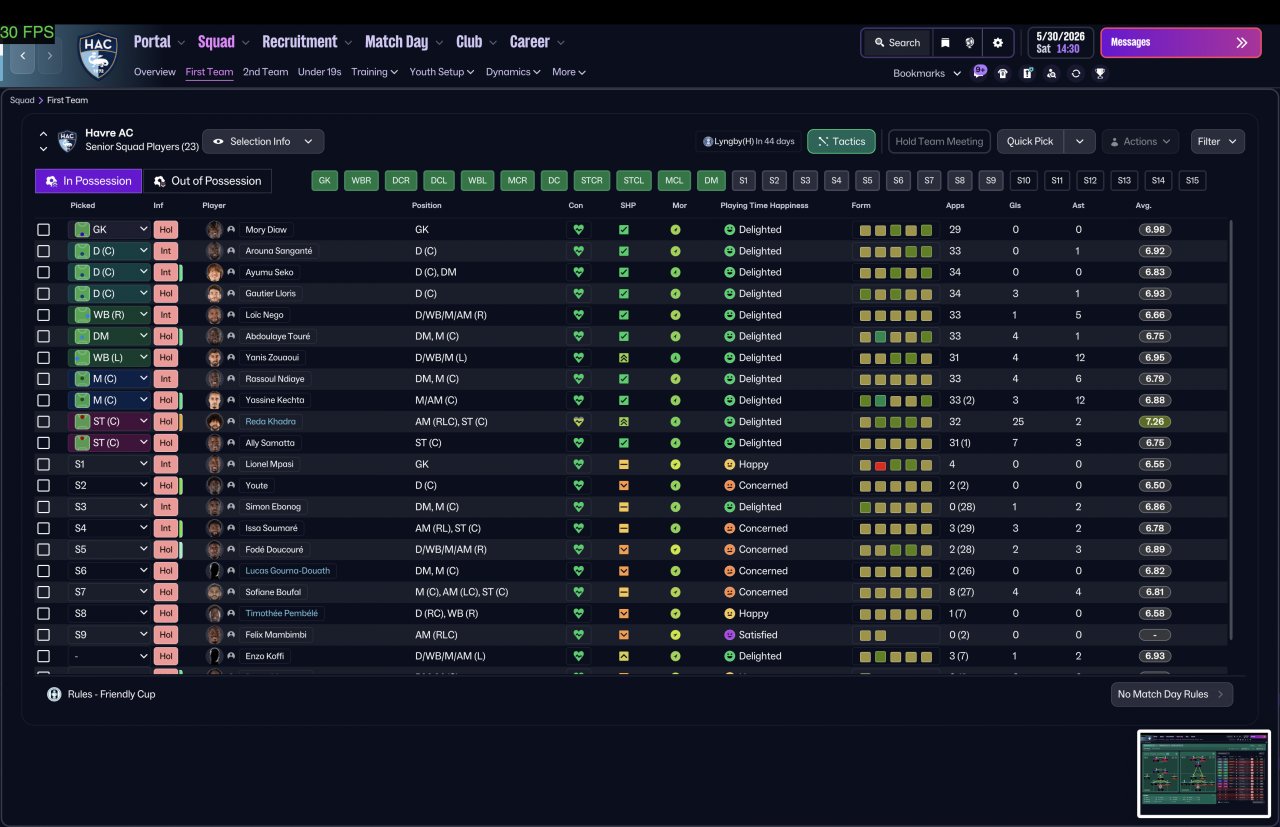Click the shirt kit shortcut icon
Viewport: 1280px width, 827px height.
pos(1003,73)
